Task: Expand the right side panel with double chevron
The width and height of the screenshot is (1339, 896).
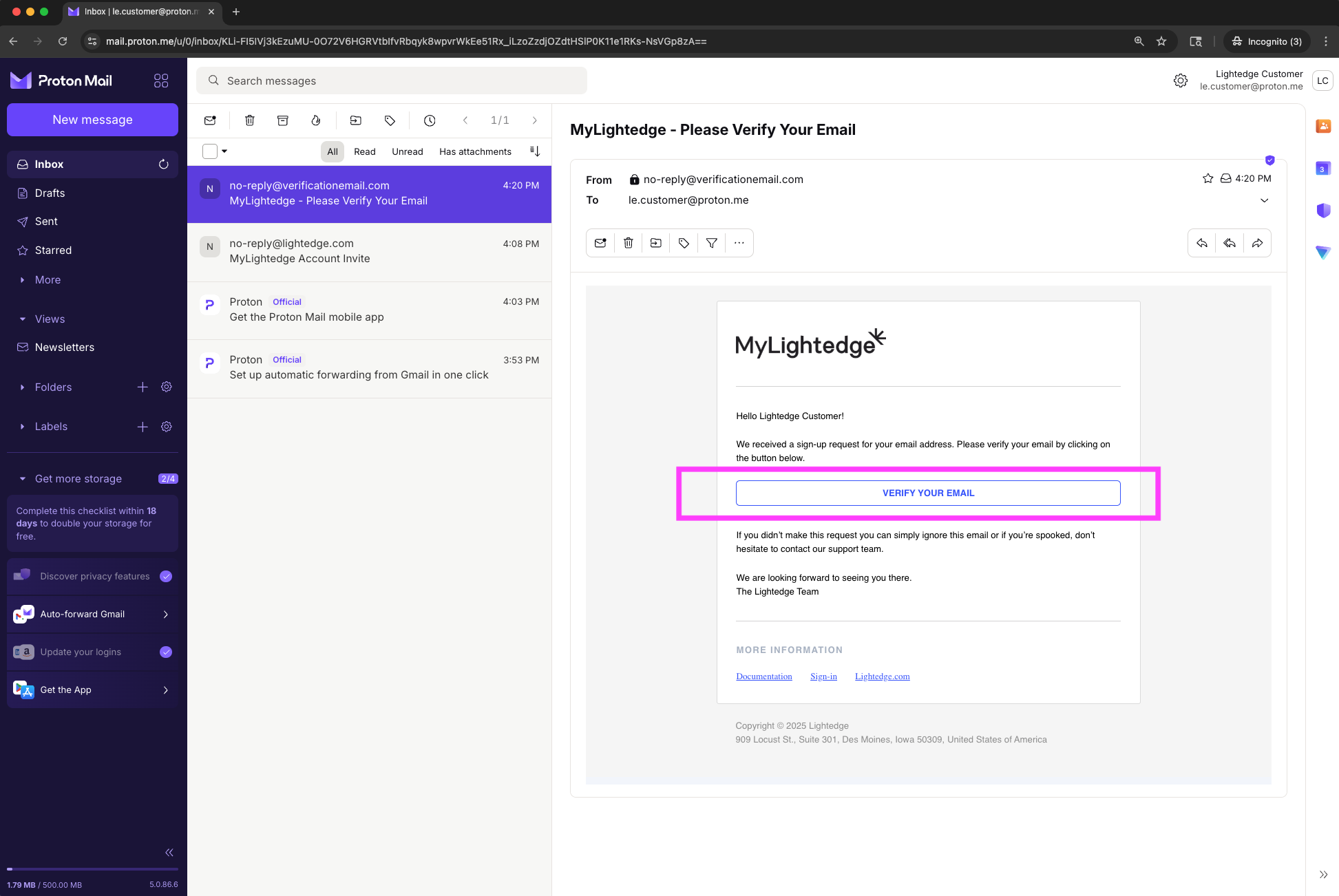Action: pos(1323,875)
